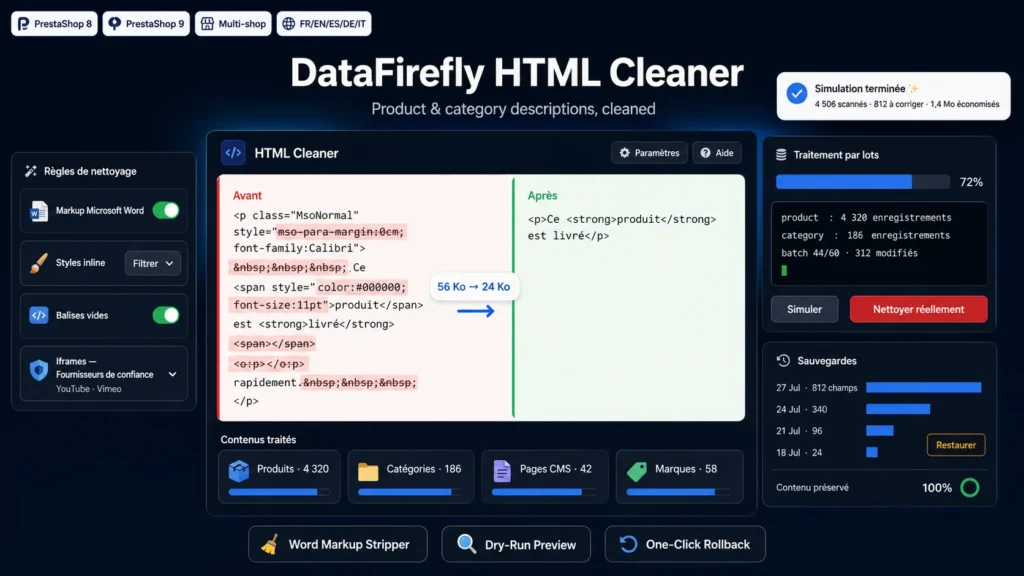
Task: Click the 18 Jul 24 backup bar
Action: coord(872,453)
